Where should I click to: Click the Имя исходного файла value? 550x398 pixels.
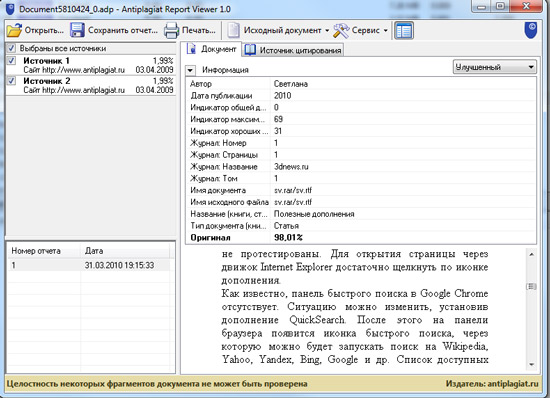[x=293, y=202]
